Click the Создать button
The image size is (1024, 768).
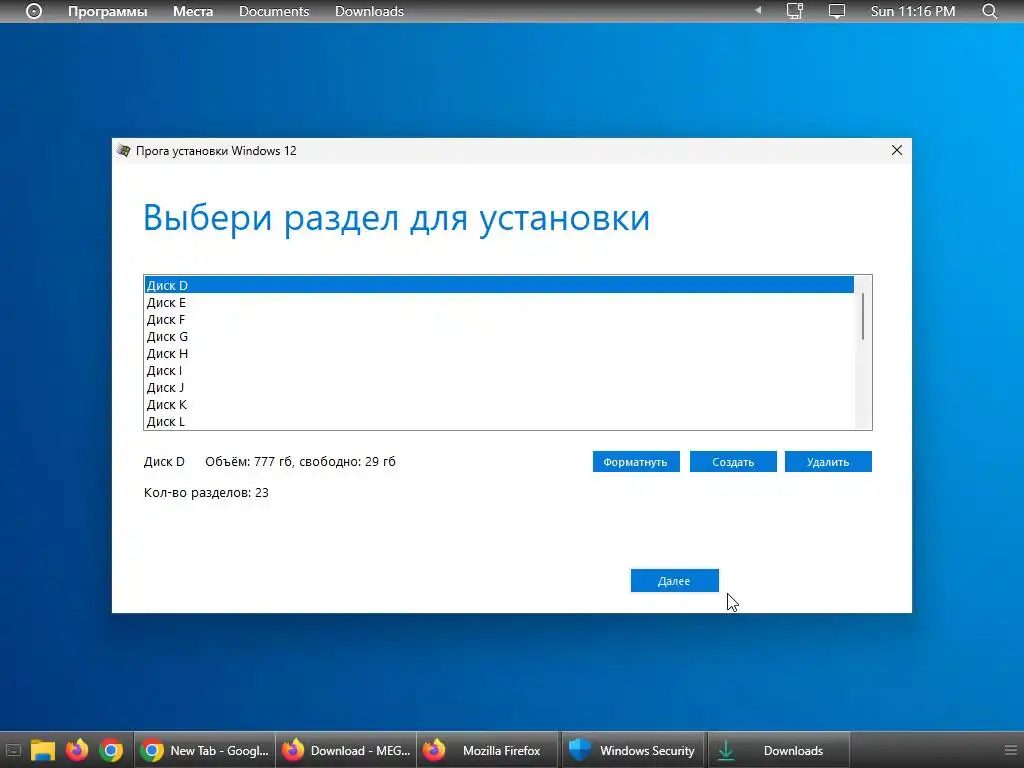click(x=733, y=462)
